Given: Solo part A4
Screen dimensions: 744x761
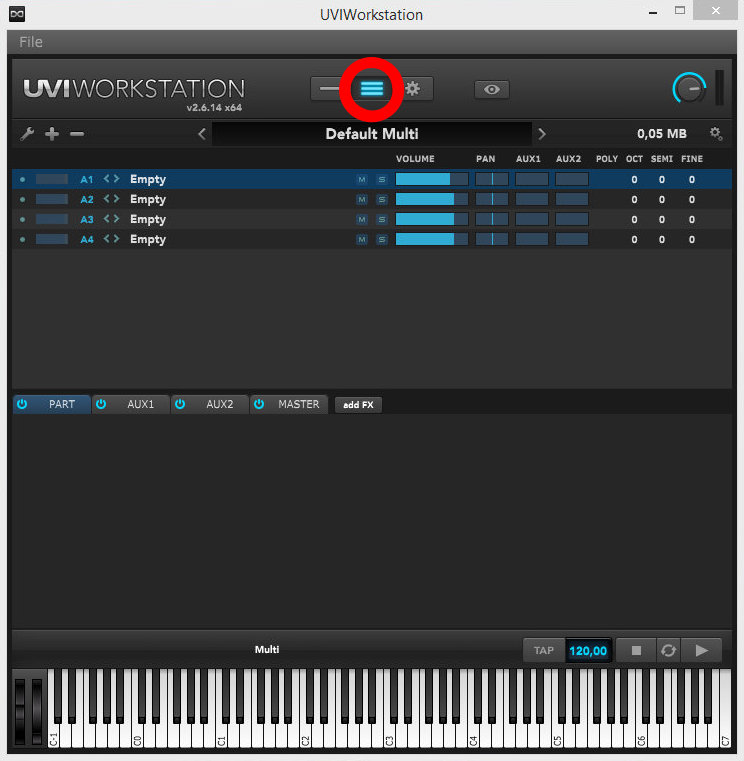Looking at the screenshot, I should 382,239.
